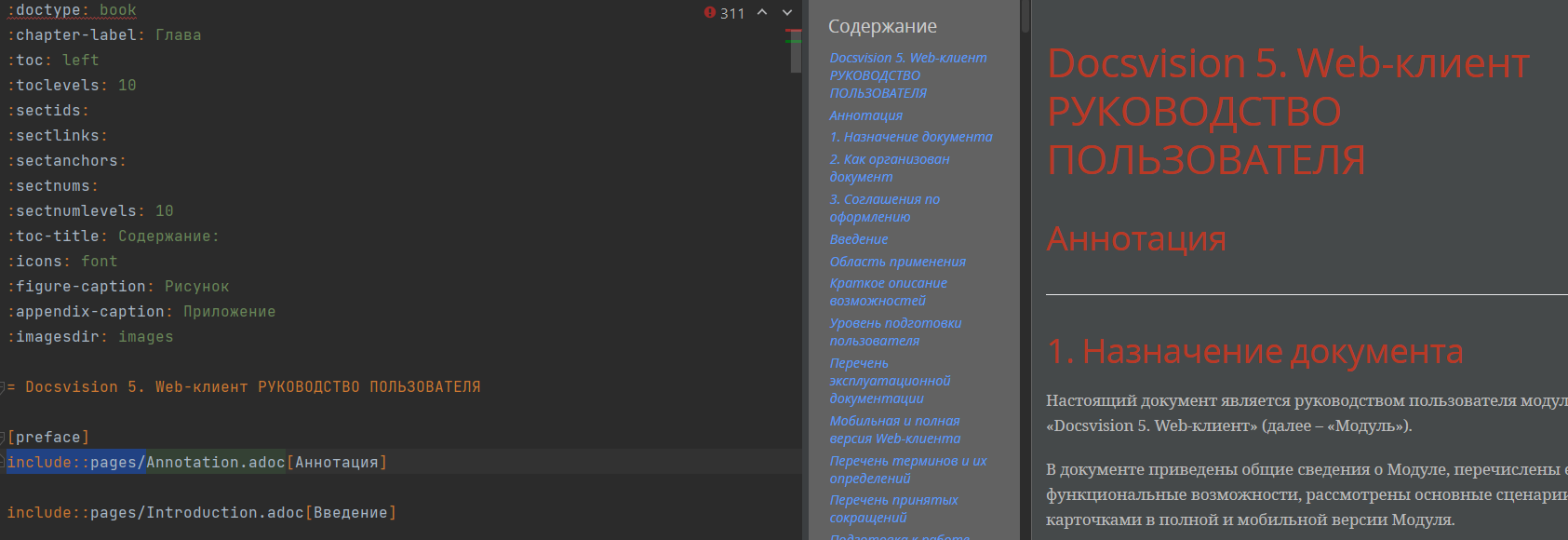Collapse the [preface] block fold marker
1568x540 pixels.
[x=4, y=437]
